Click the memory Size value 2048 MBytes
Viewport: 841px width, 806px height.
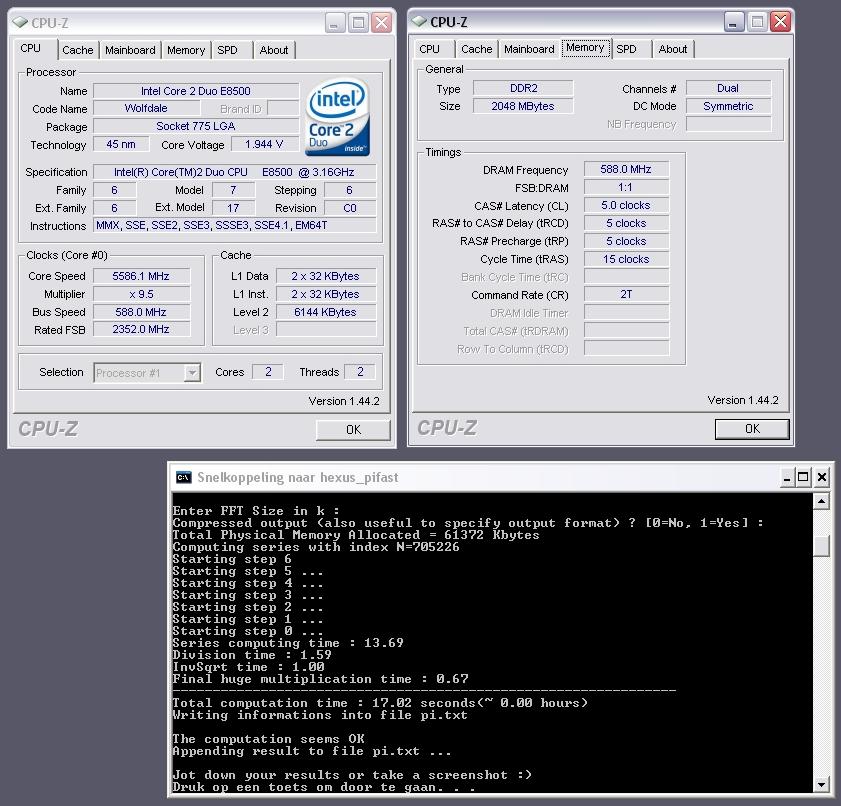(523, 106)
